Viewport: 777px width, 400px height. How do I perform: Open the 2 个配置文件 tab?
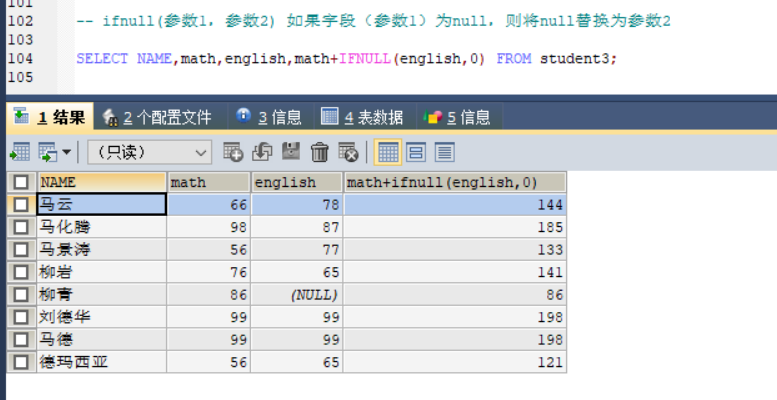coord(160,117)
